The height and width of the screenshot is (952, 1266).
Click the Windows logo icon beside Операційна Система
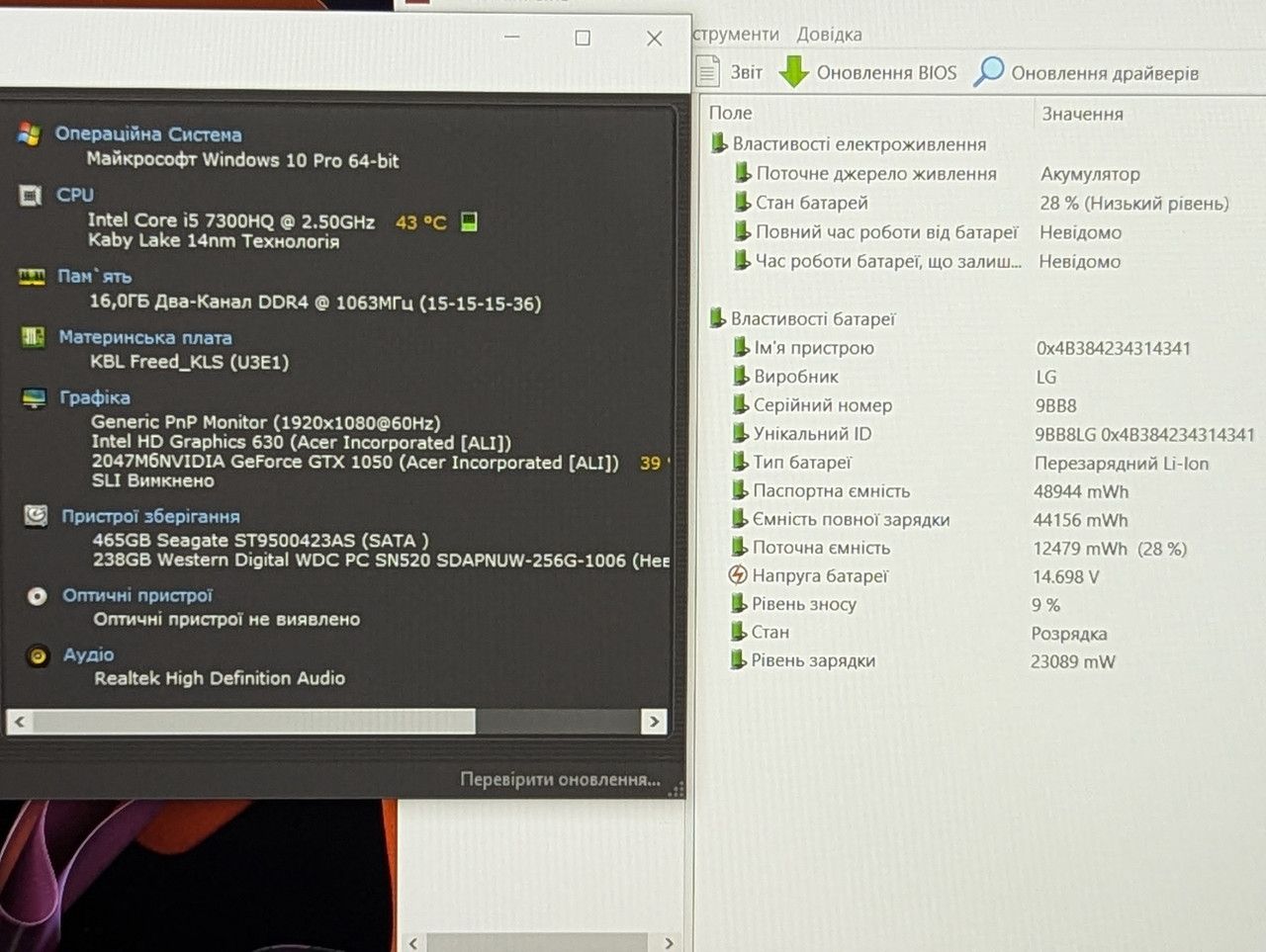(x=30, y=134)
